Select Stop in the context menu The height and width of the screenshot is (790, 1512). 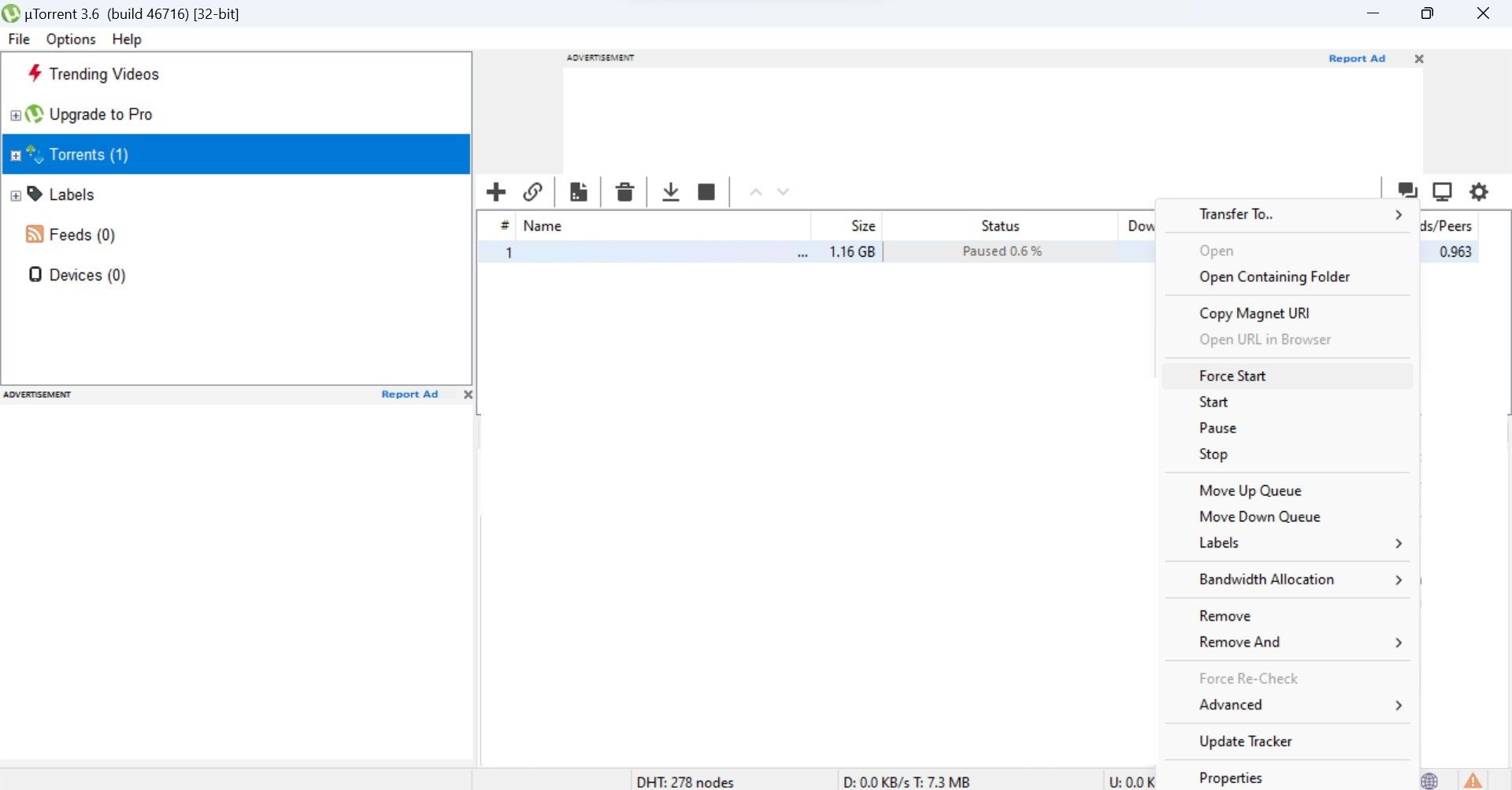pyautogui.click(x=1288, y=454)
